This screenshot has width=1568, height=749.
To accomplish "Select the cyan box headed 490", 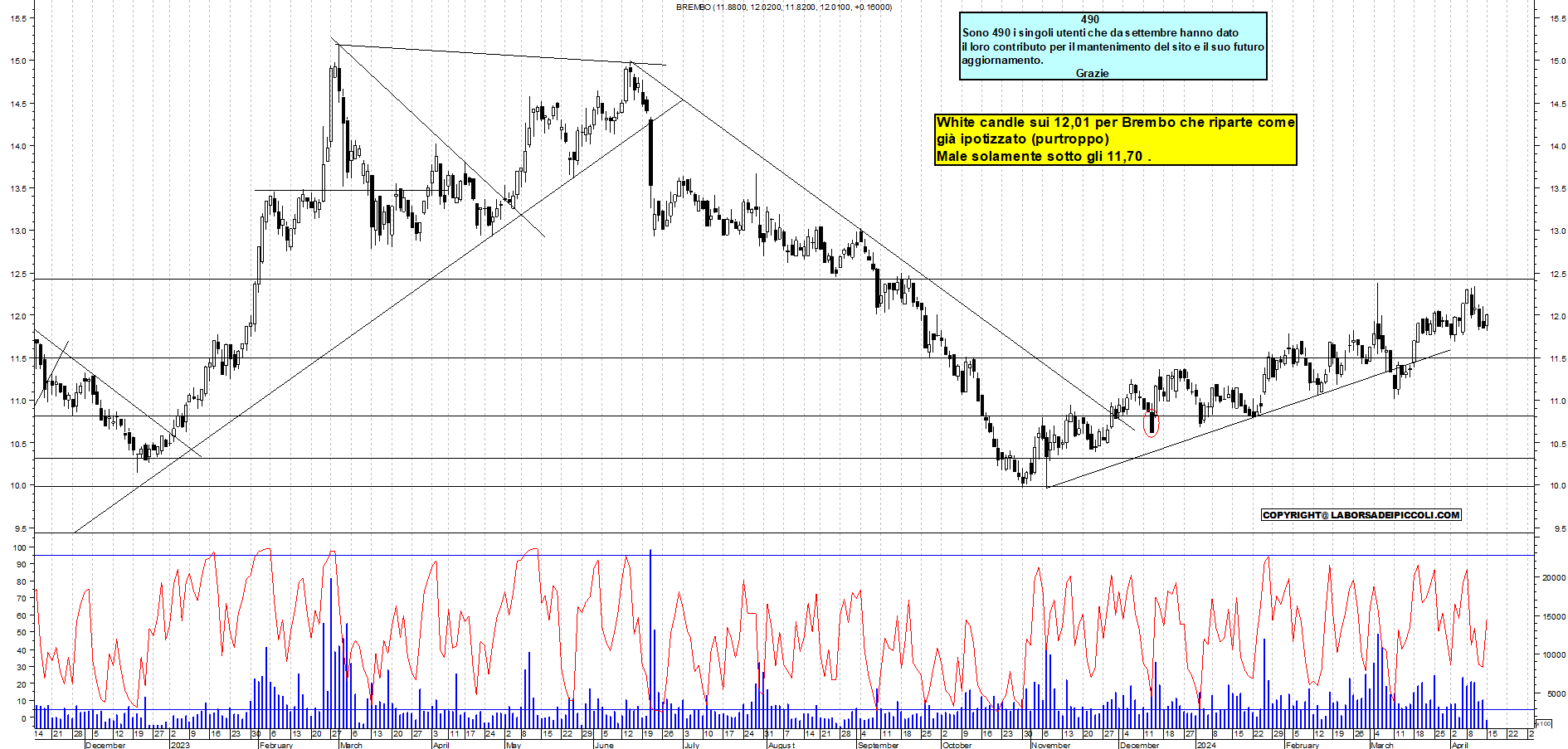I will (x=1113, y=46).
